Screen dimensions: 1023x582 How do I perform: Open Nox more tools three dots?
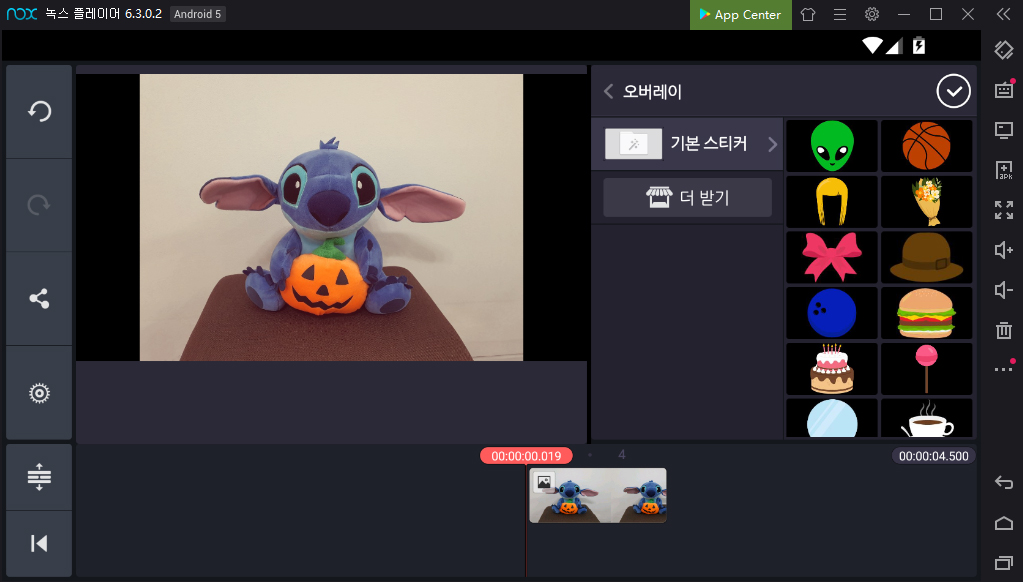[x=1003, y=369]
